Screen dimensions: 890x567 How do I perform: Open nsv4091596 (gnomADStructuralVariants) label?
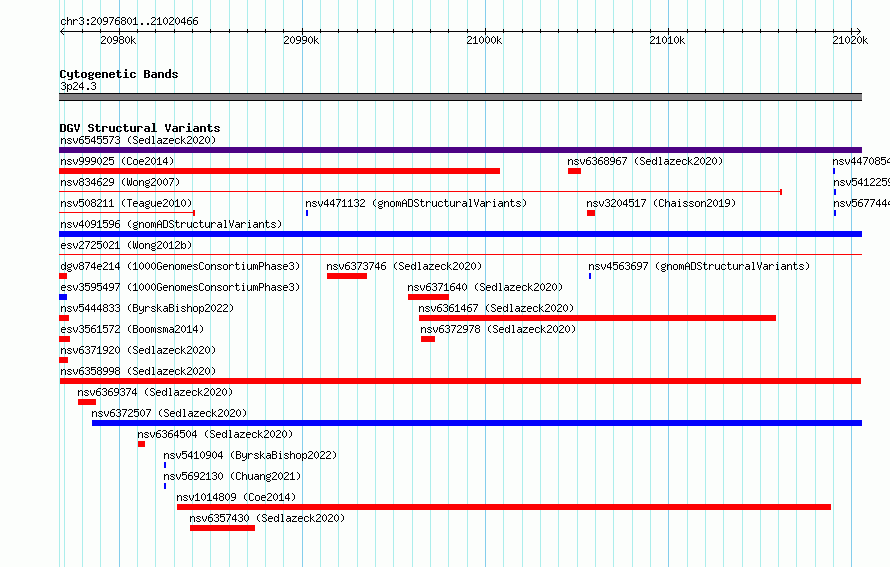(x=171, y=224)
